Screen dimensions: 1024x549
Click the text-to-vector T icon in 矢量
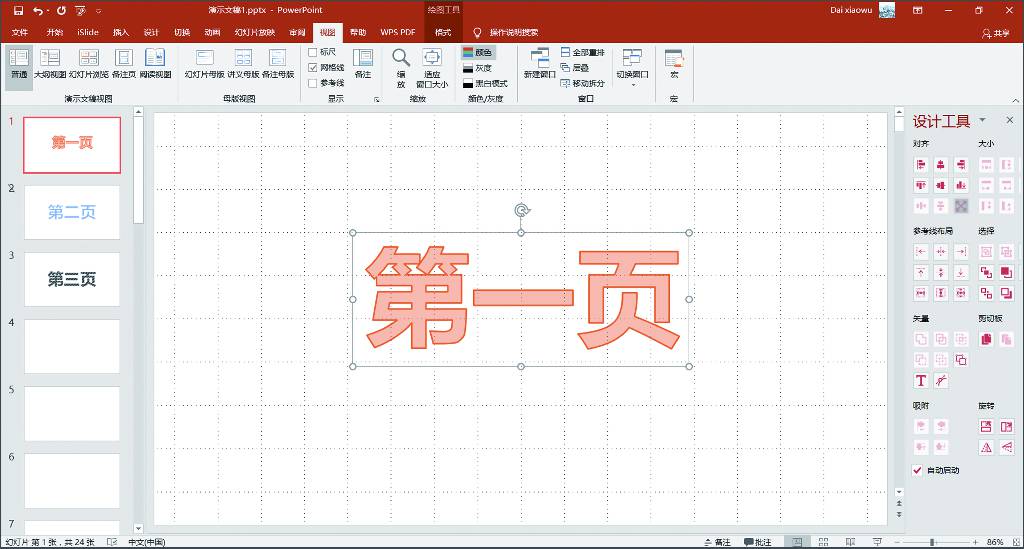point(921,381)
